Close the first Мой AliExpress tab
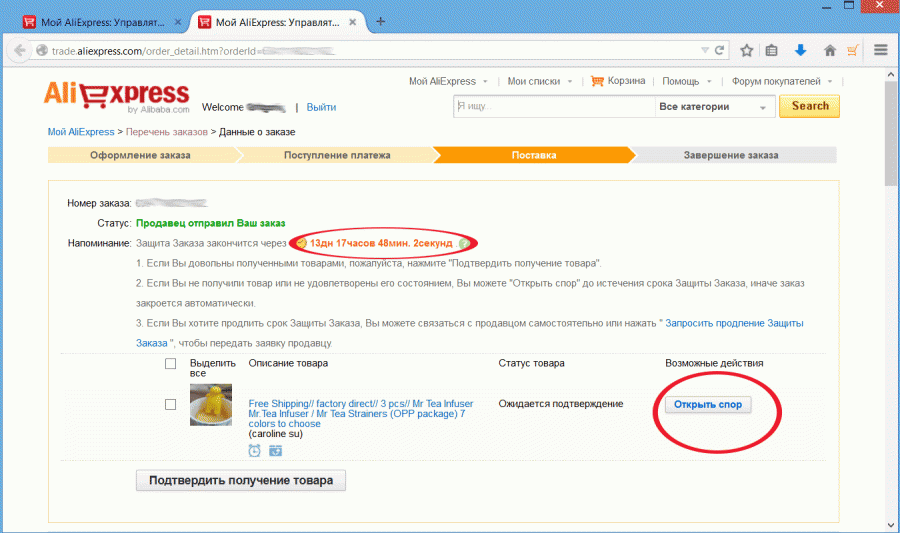Viewport: 900px width, 533px height. 177,22
